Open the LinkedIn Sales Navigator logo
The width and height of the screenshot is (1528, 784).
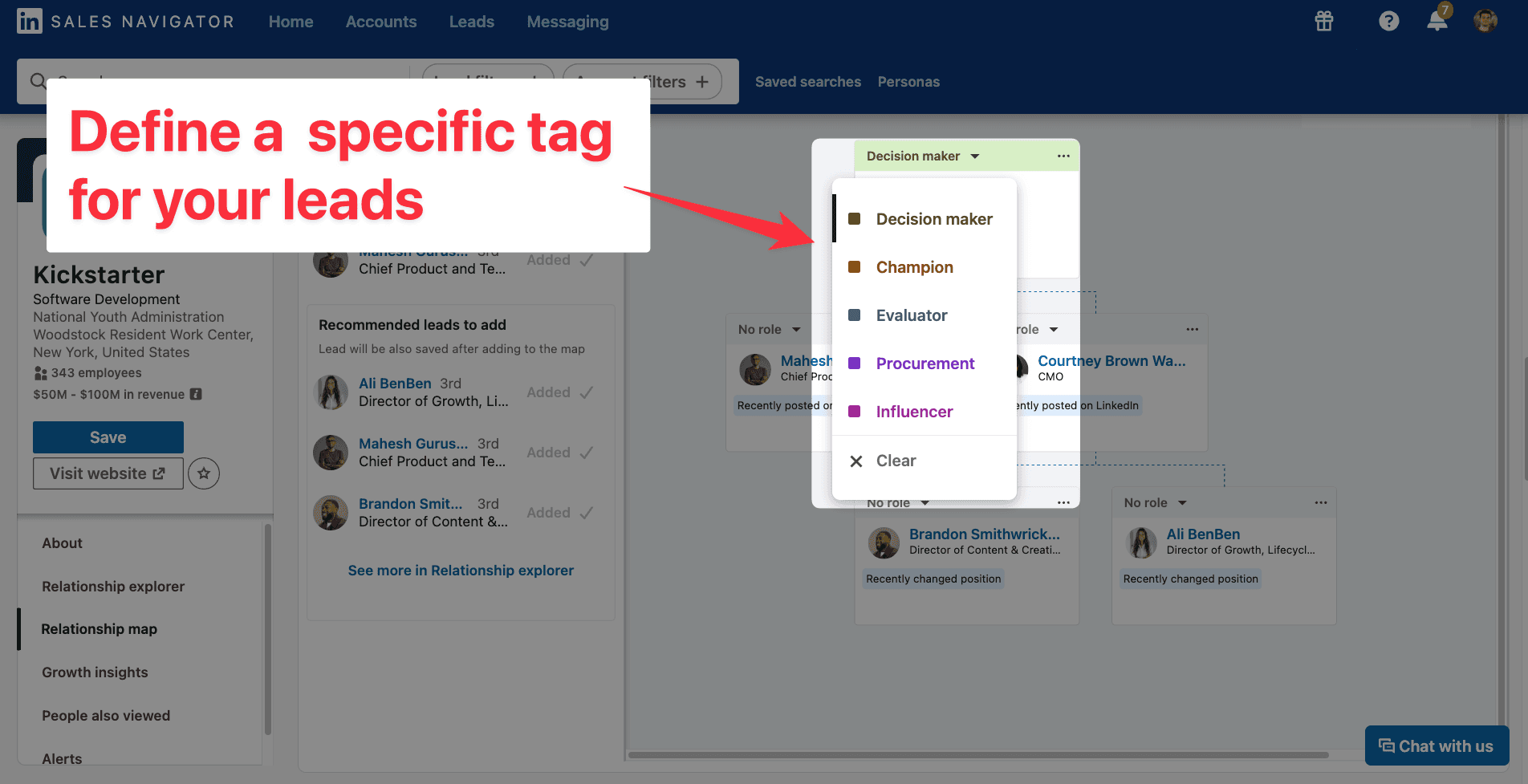[125, 22]
